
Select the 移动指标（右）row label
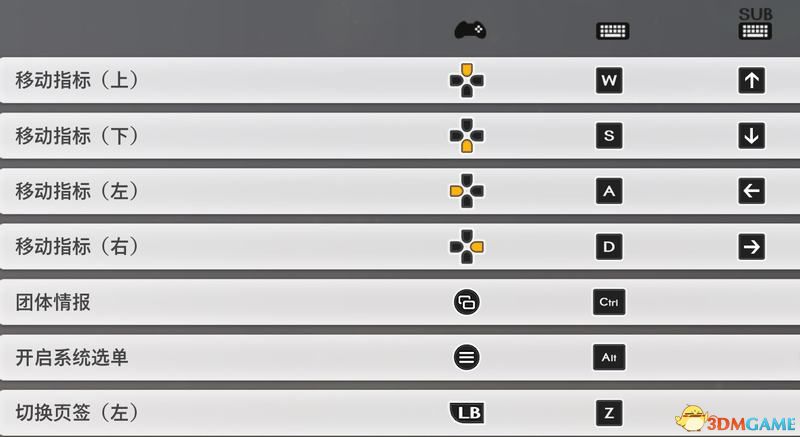(77, 247)
